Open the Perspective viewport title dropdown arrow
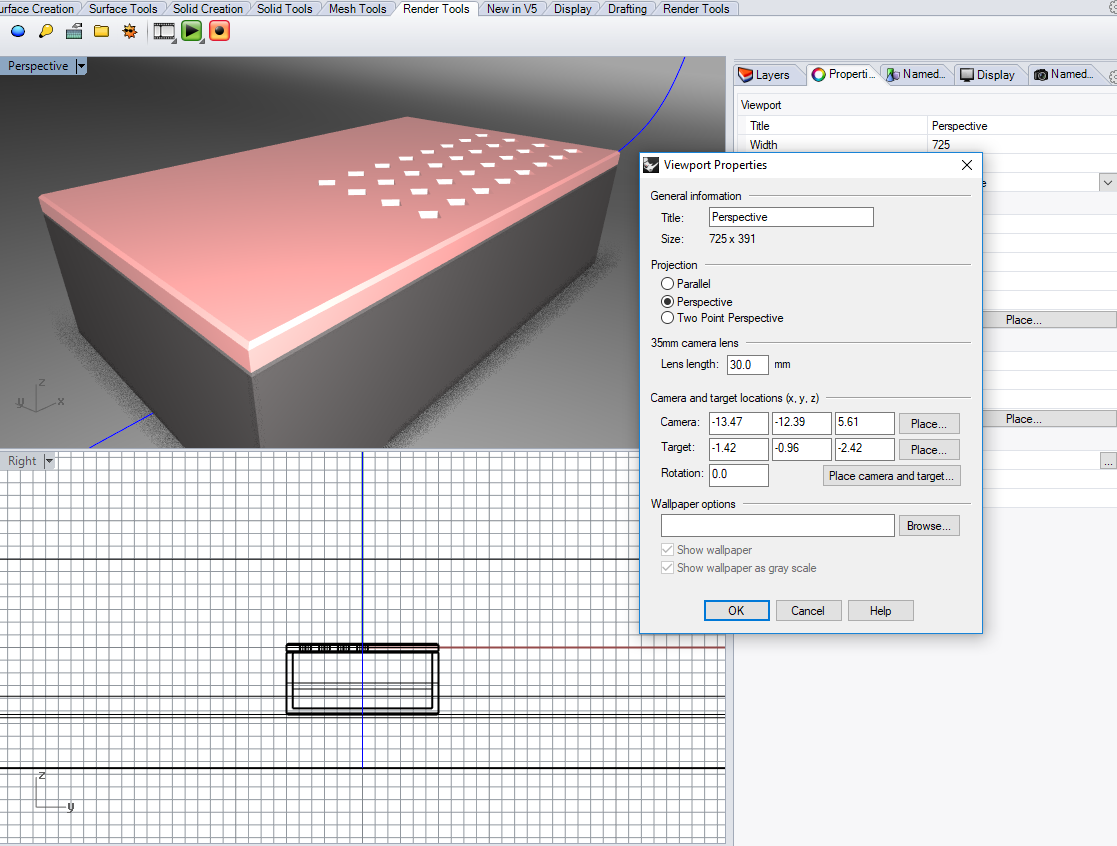This screenshot has width=1117, height=846. (81, 66)
